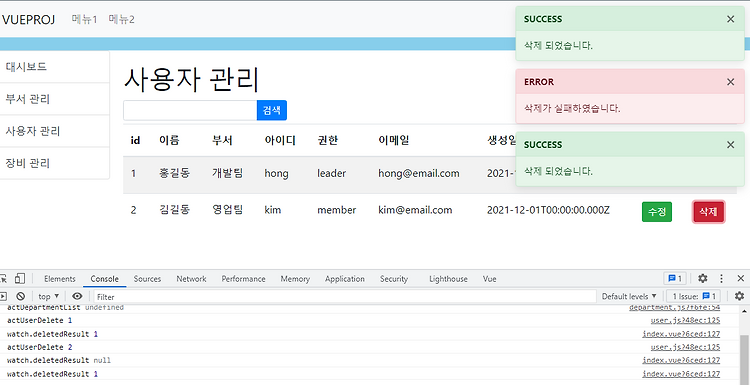Click hong@email.com cell
This screenshot has width=750, height=385.
click(419, 173)
